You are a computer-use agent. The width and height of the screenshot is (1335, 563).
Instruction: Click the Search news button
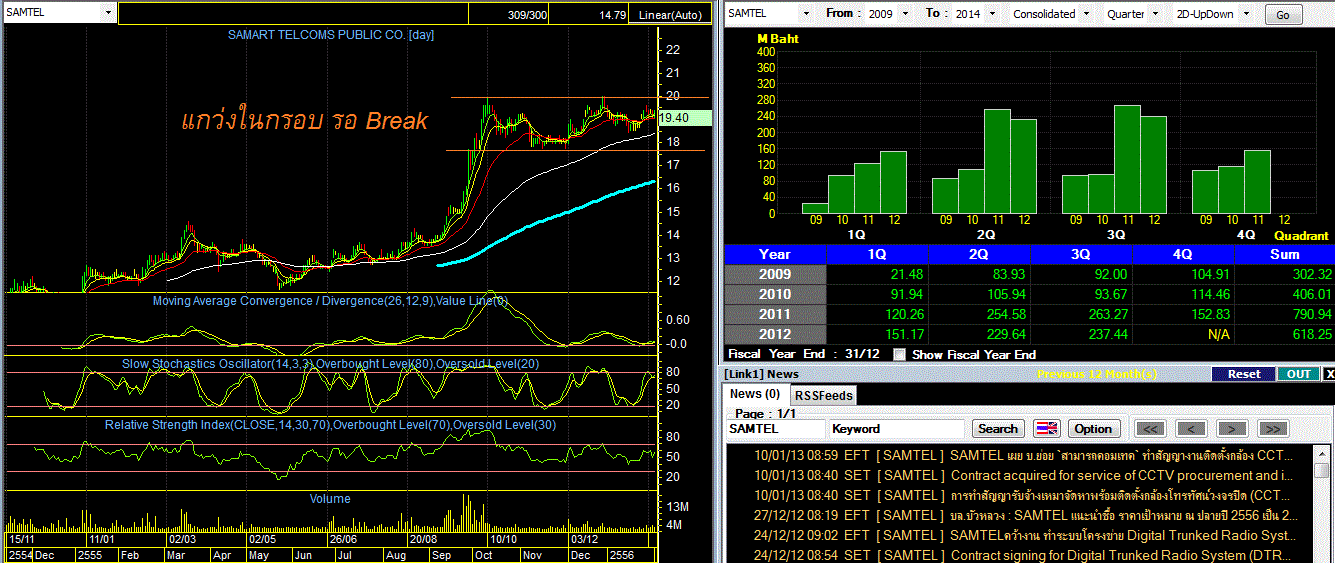997,428
